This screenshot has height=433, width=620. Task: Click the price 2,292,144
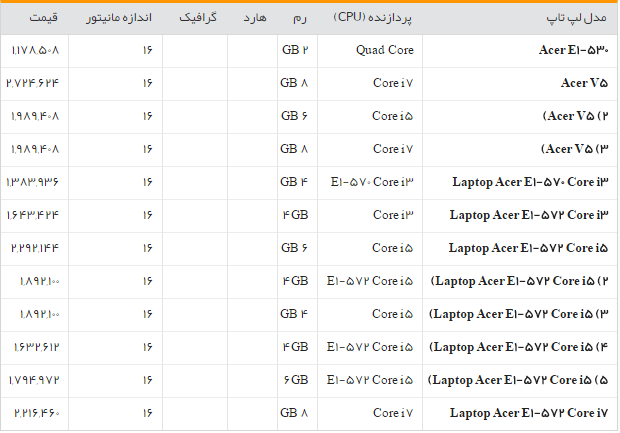click(35, 248)
